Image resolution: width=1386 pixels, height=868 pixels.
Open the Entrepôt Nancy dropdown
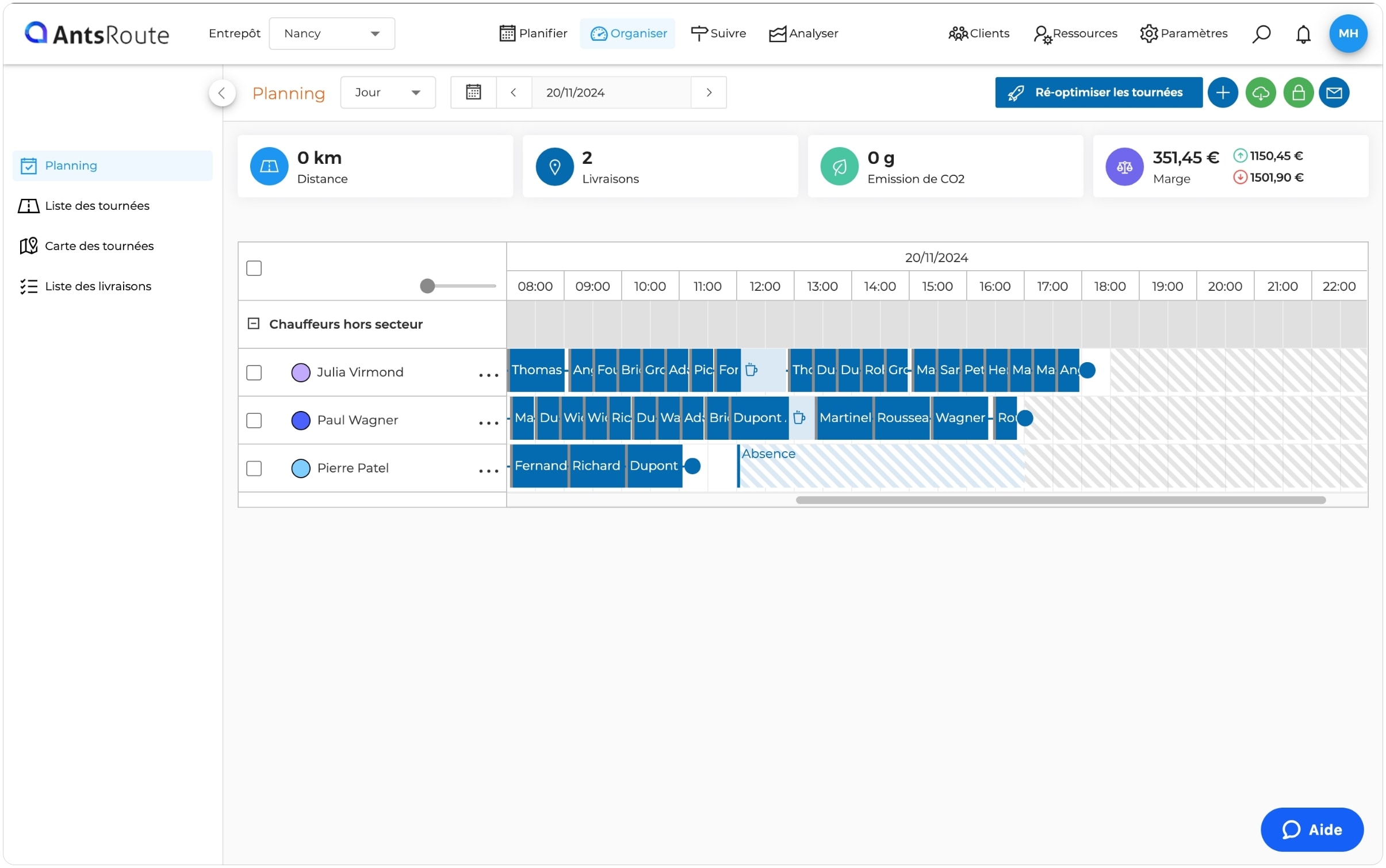pyautogui.click(x=332, y=33)
